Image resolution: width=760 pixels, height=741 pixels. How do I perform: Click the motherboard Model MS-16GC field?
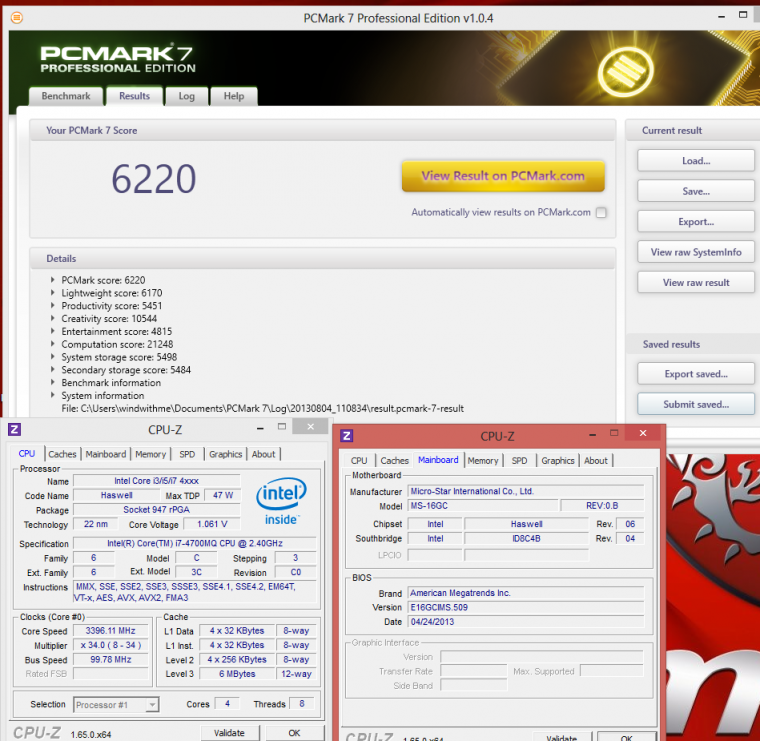click(x=483, y=505)
